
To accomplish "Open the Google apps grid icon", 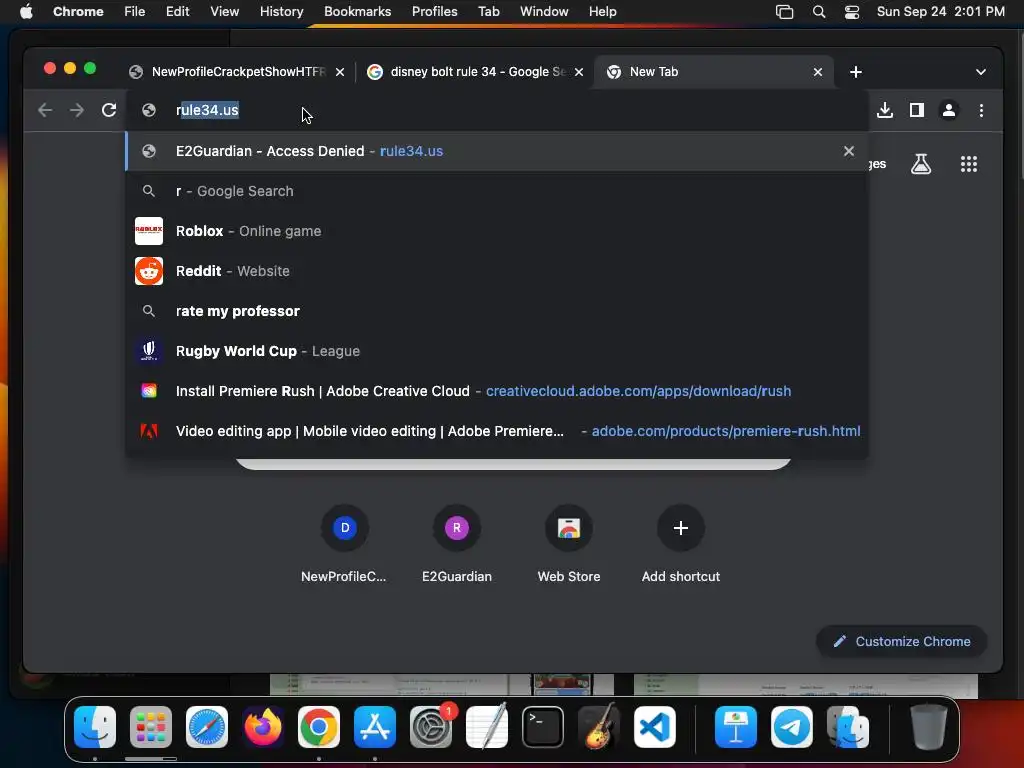I will [x=968, y=164].
